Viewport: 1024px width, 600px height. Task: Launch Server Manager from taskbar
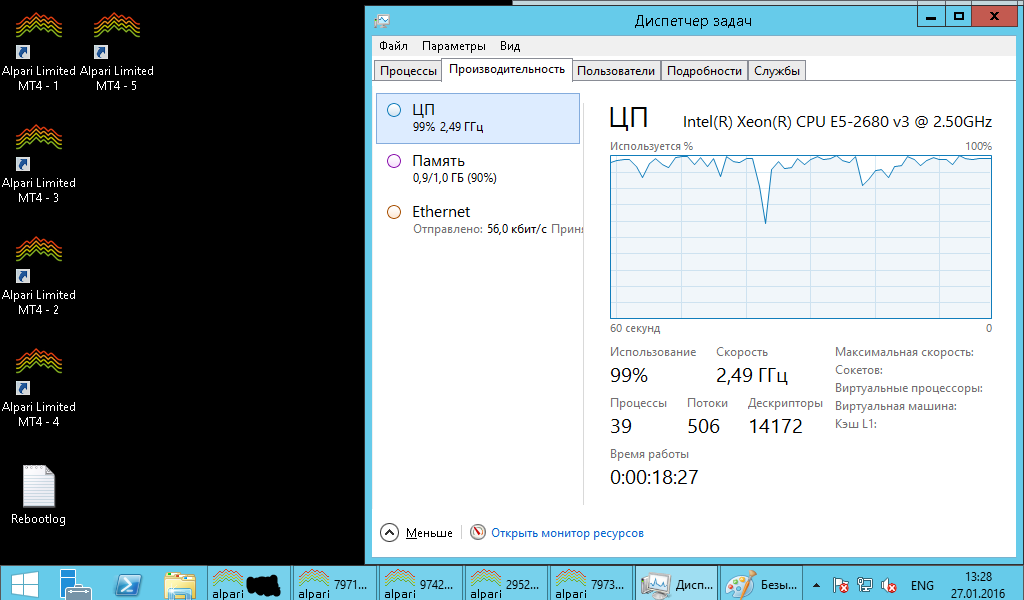click(76, 584)
